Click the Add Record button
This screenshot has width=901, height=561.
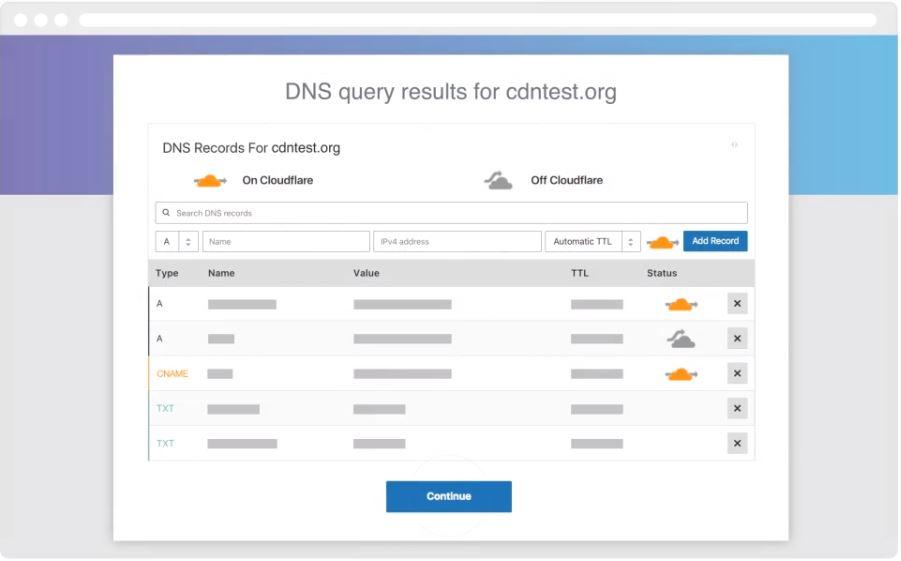(x=715, y=241)
